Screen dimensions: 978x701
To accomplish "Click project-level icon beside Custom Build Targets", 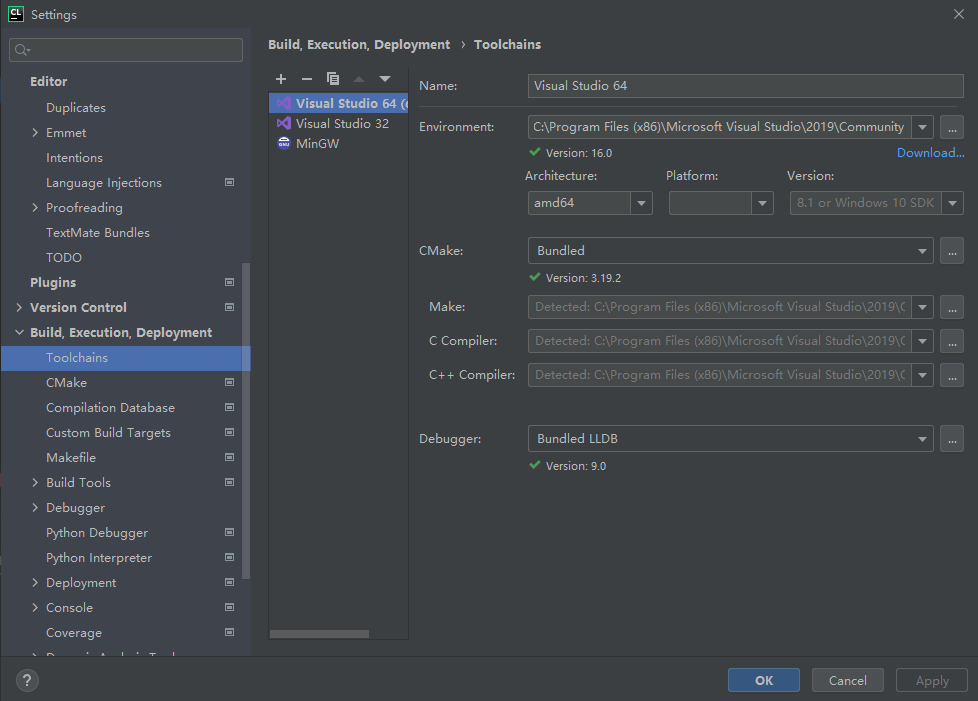I will click(230, 432).
